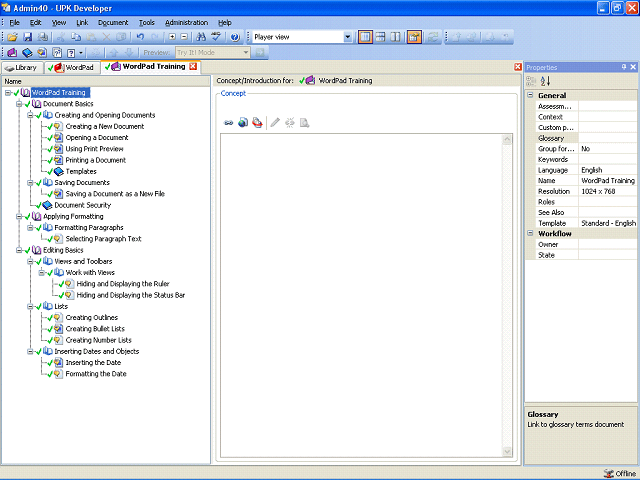Viewport: 640px width, 480px height.
Task: Click the Collapse All minus icon
Action: (184, 37)
